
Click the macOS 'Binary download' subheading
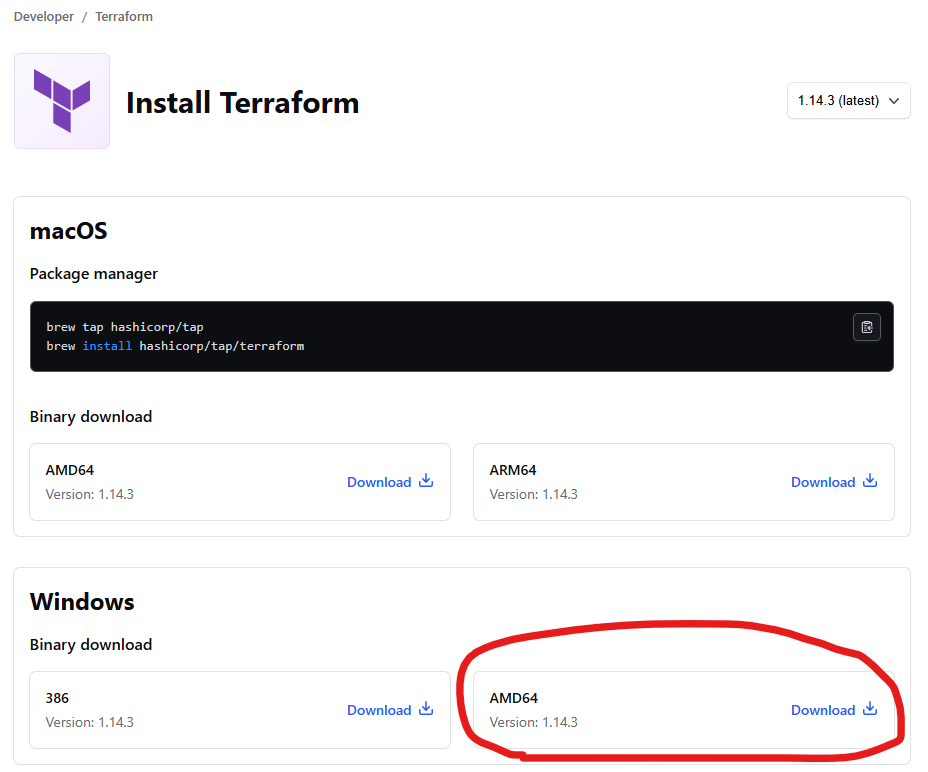(91, 417)
